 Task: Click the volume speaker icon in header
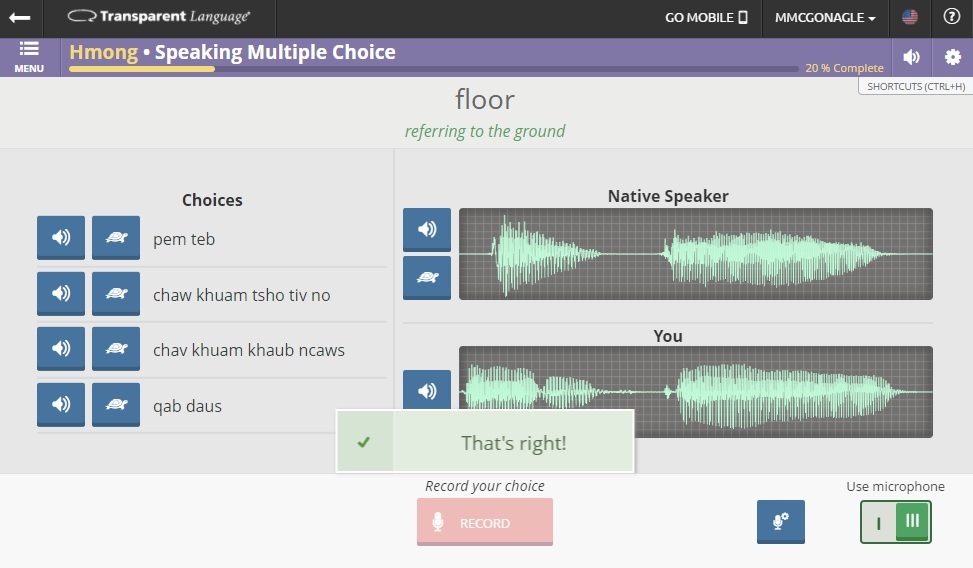912,57
